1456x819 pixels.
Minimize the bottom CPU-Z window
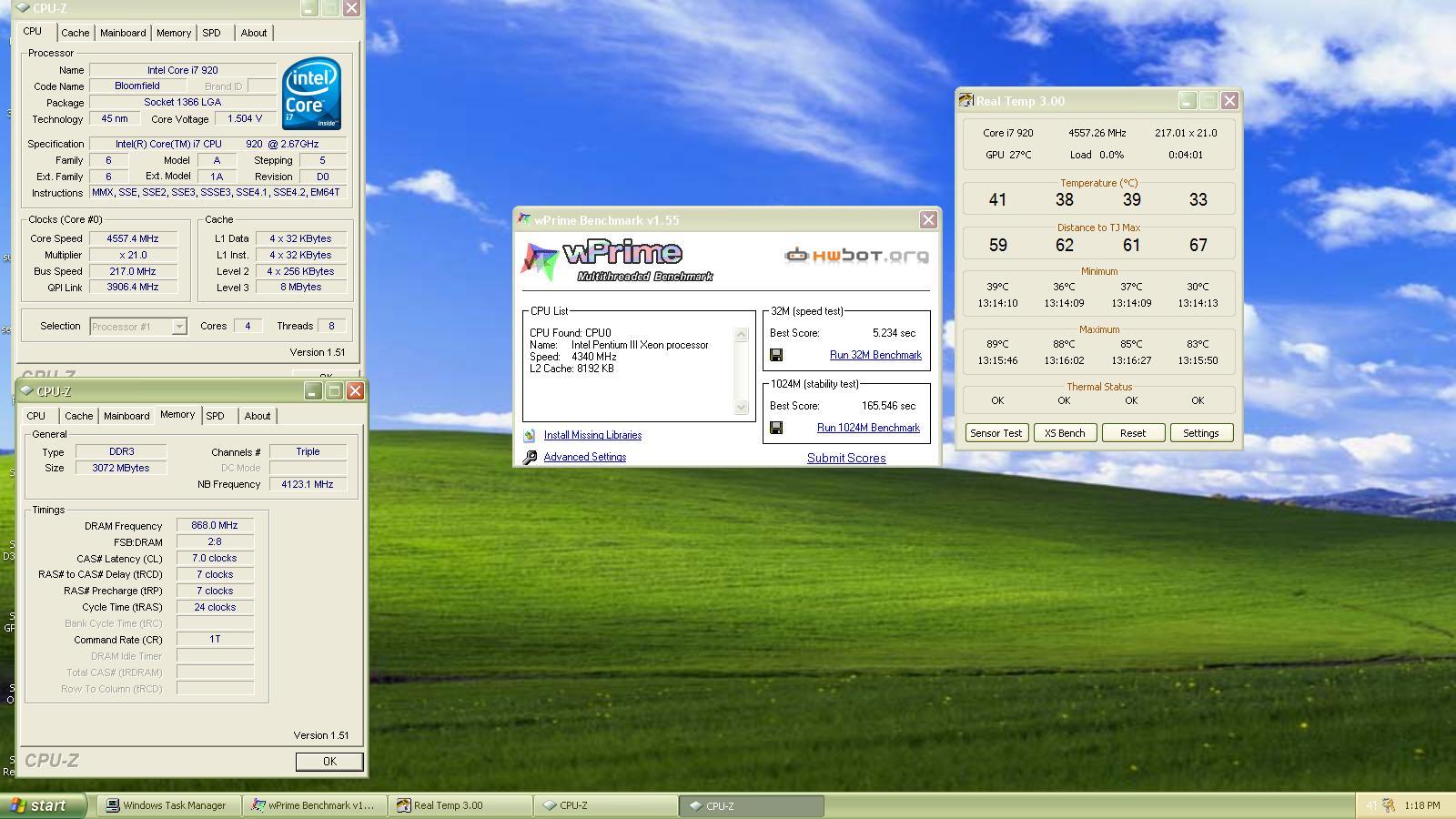click(x=313, y=391)
